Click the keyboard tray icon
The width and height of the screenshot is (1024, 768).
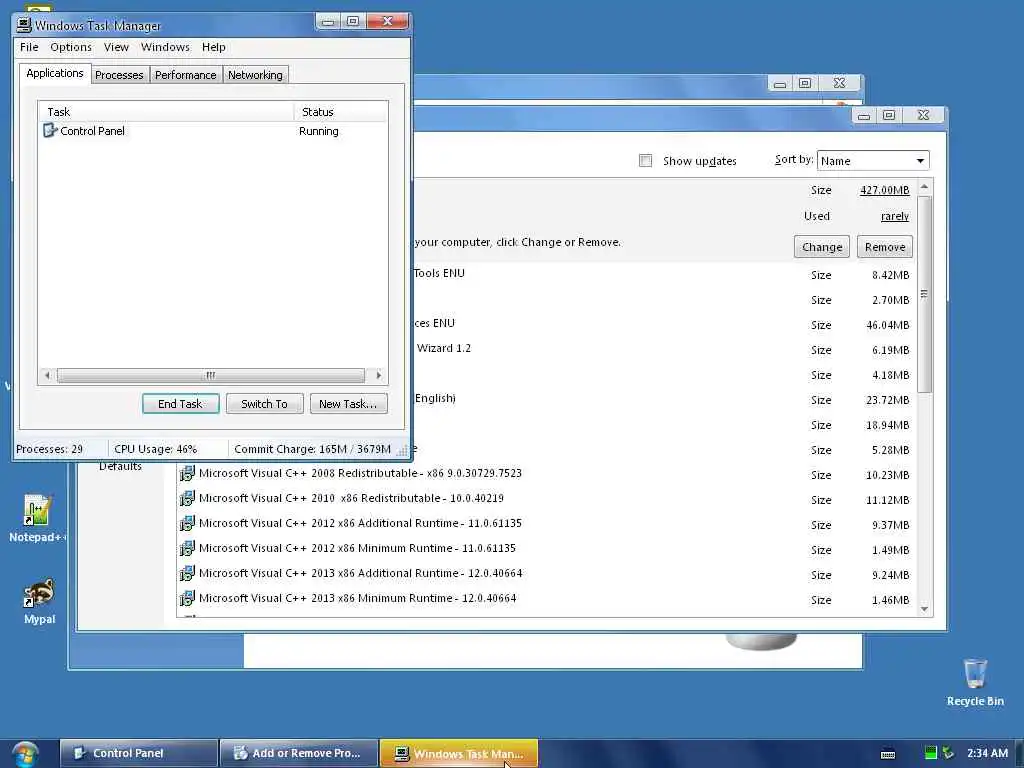click(x=888, y=754)
